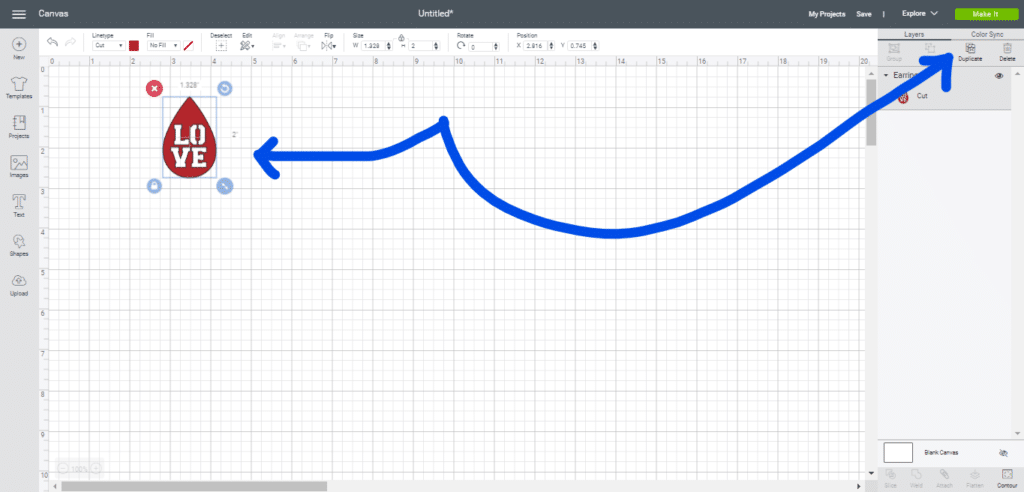Screen dimensions: 1024x492
Task: Expand the Explore machine dropdown
Action: point(919,14)
